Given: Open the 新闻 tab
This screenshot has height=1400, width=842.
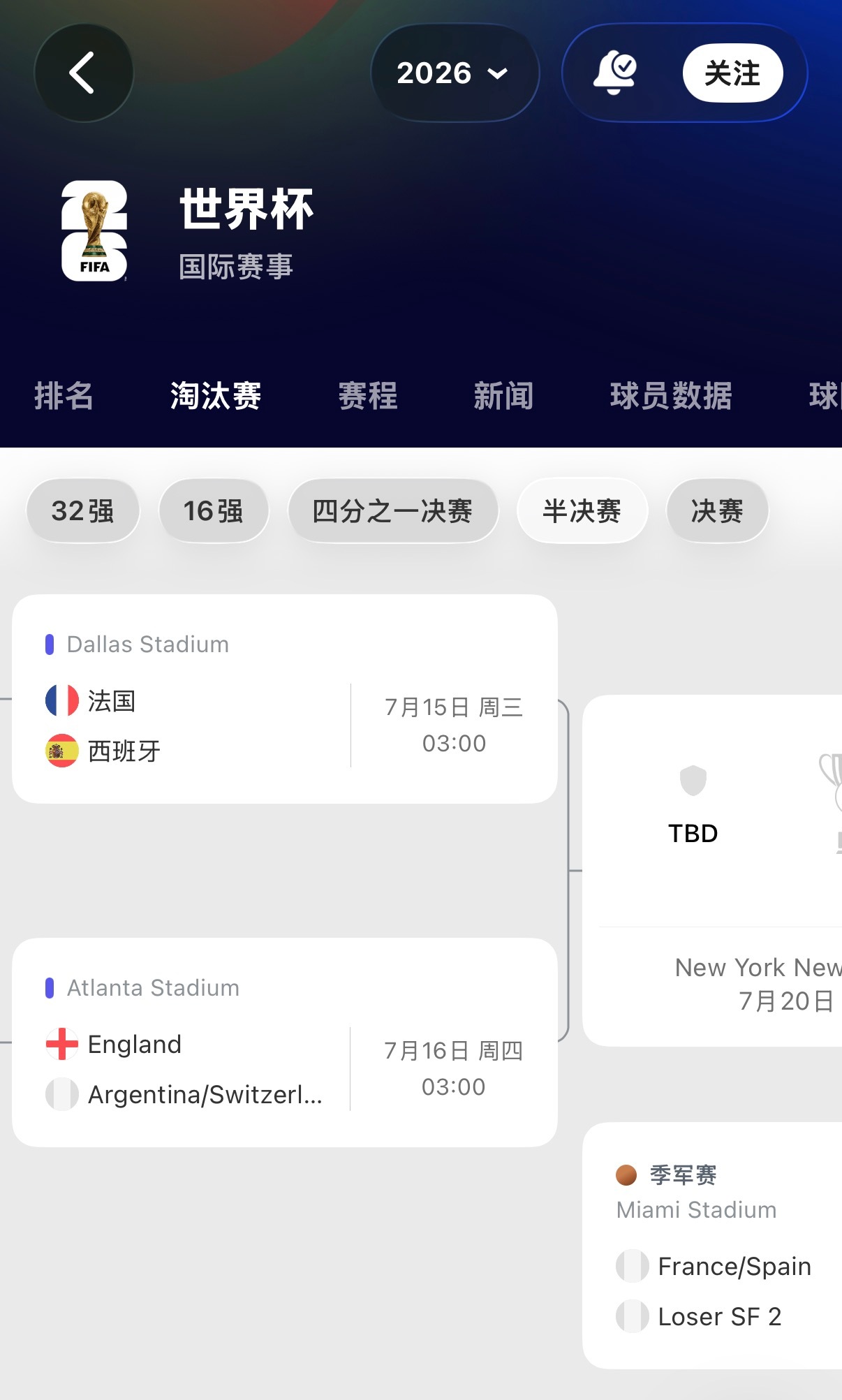Looking at the screenshot, I should pos(503,396).
